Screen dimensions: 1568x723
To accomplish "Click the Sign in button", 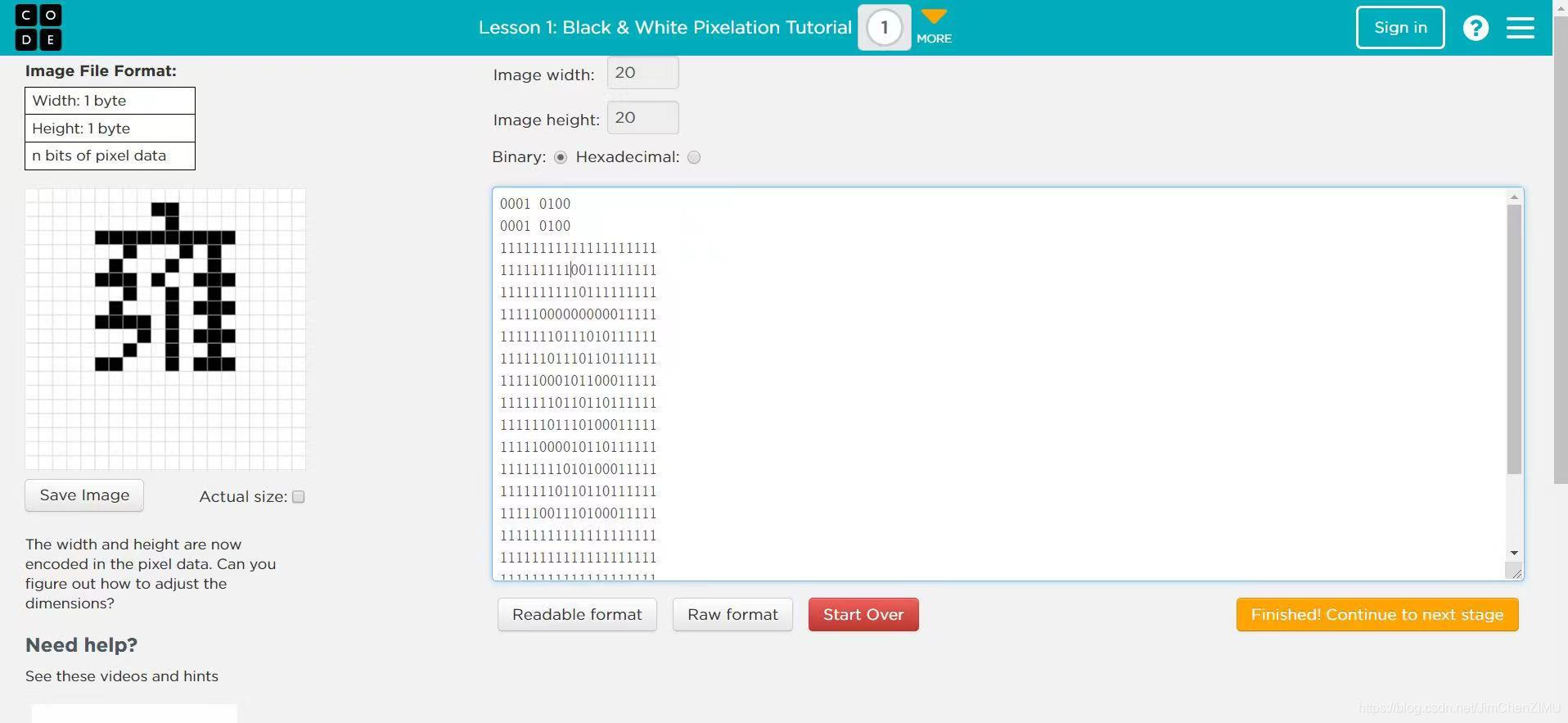I will (x=1400, y=28).
